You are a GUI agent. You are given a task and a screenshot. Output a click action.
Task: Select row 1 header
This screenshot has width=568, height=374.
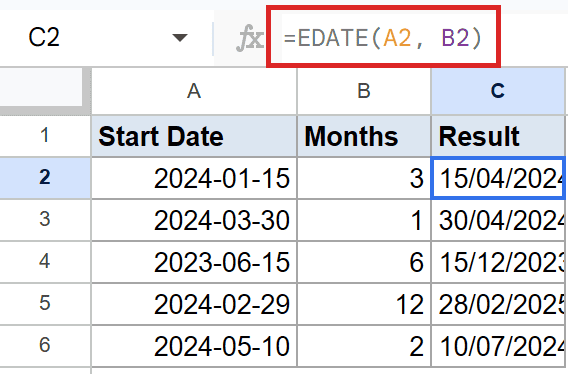(x=45, y=136)
